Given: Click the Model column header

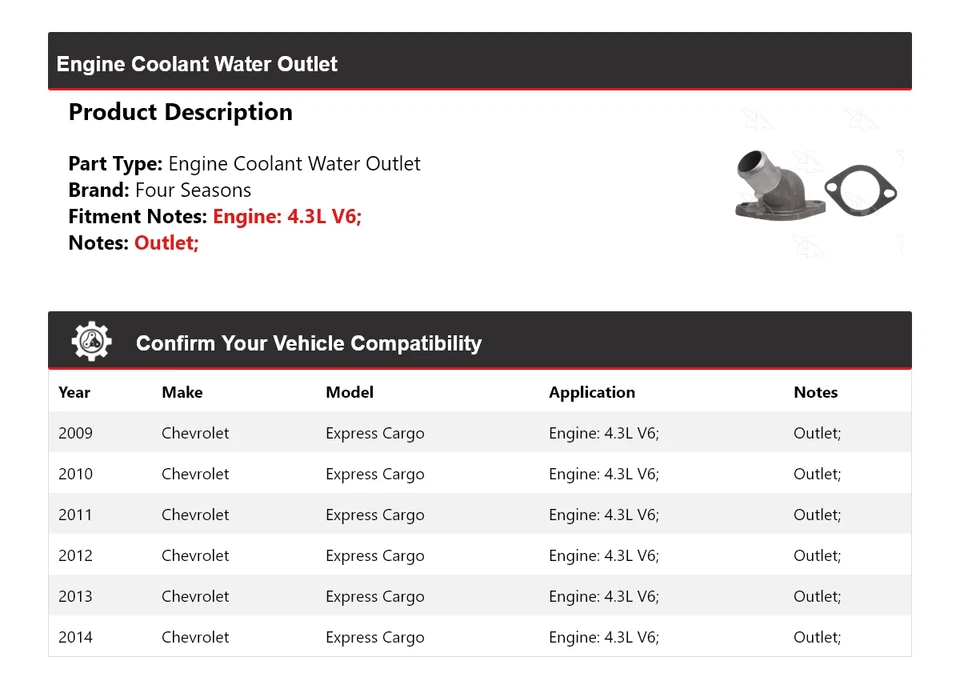Looking at the screenshot, I should 349,392.
